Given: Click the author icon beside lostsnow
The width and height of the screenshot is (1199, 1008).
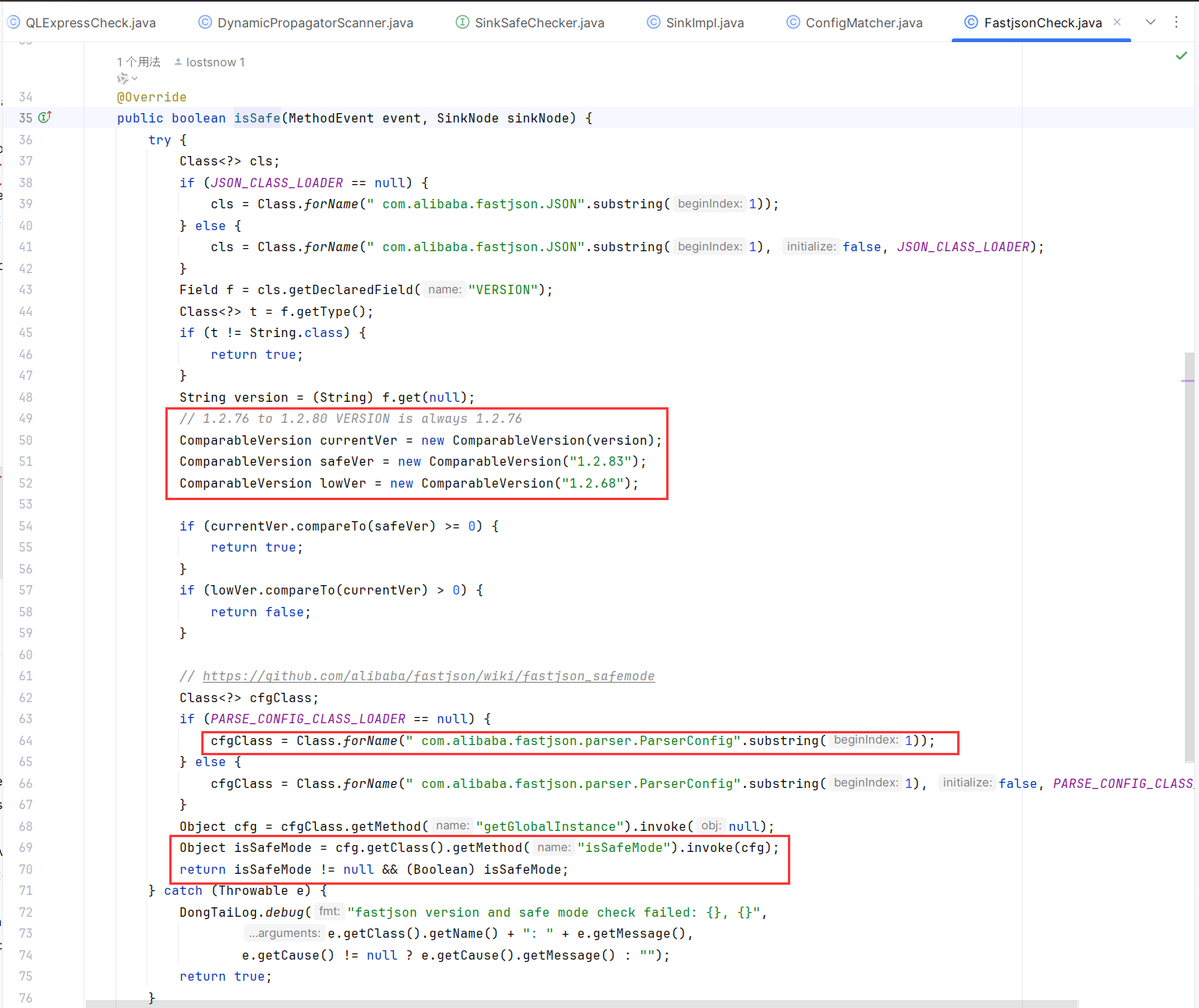Looking at the screenshot, I should 178,62.
